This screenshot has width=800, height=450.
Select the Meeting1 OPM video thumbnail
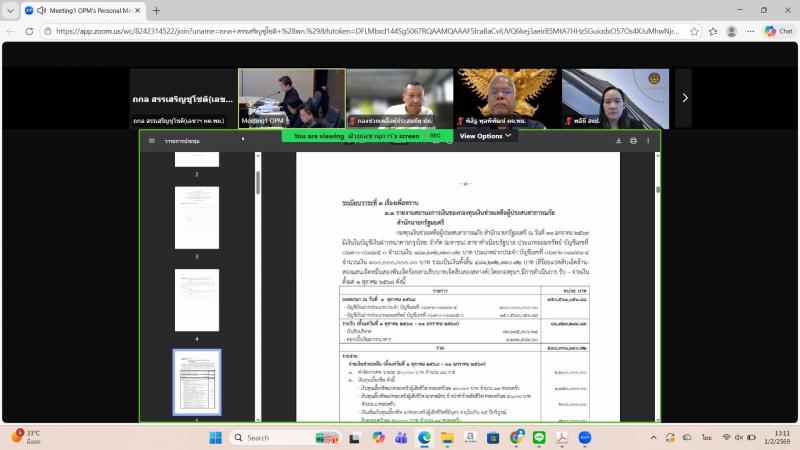coord(292,98)
